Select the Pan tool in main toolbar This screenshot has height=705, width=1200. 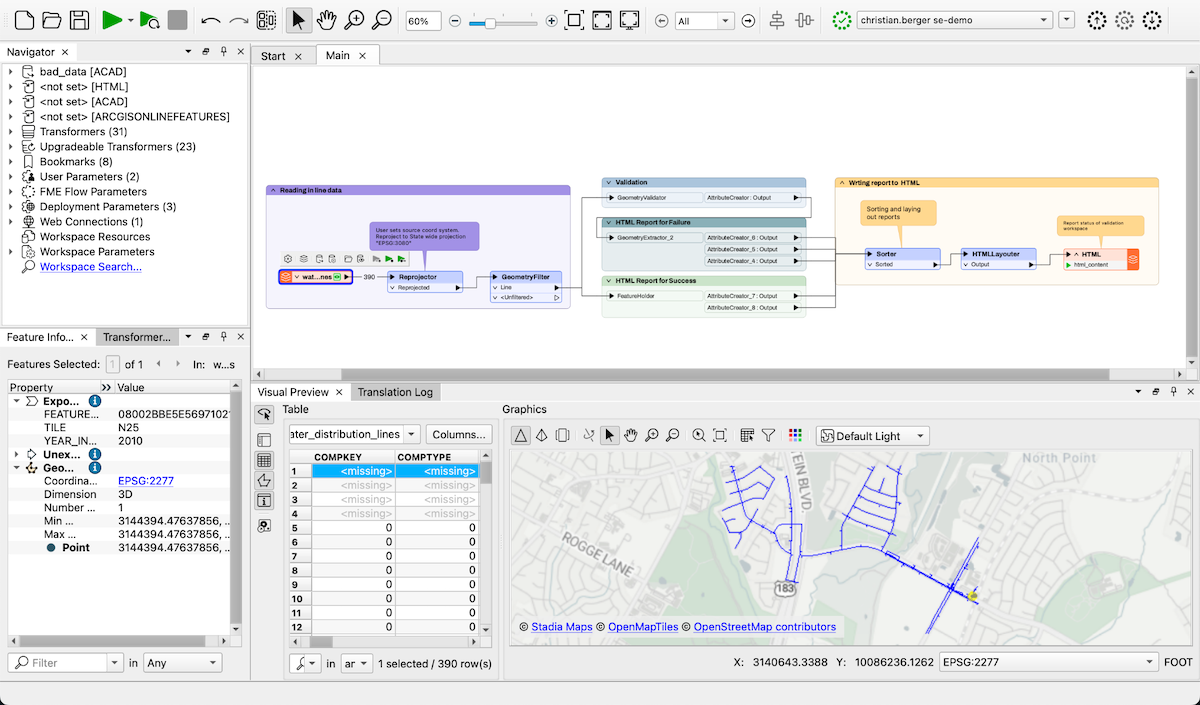pos(328,18)
